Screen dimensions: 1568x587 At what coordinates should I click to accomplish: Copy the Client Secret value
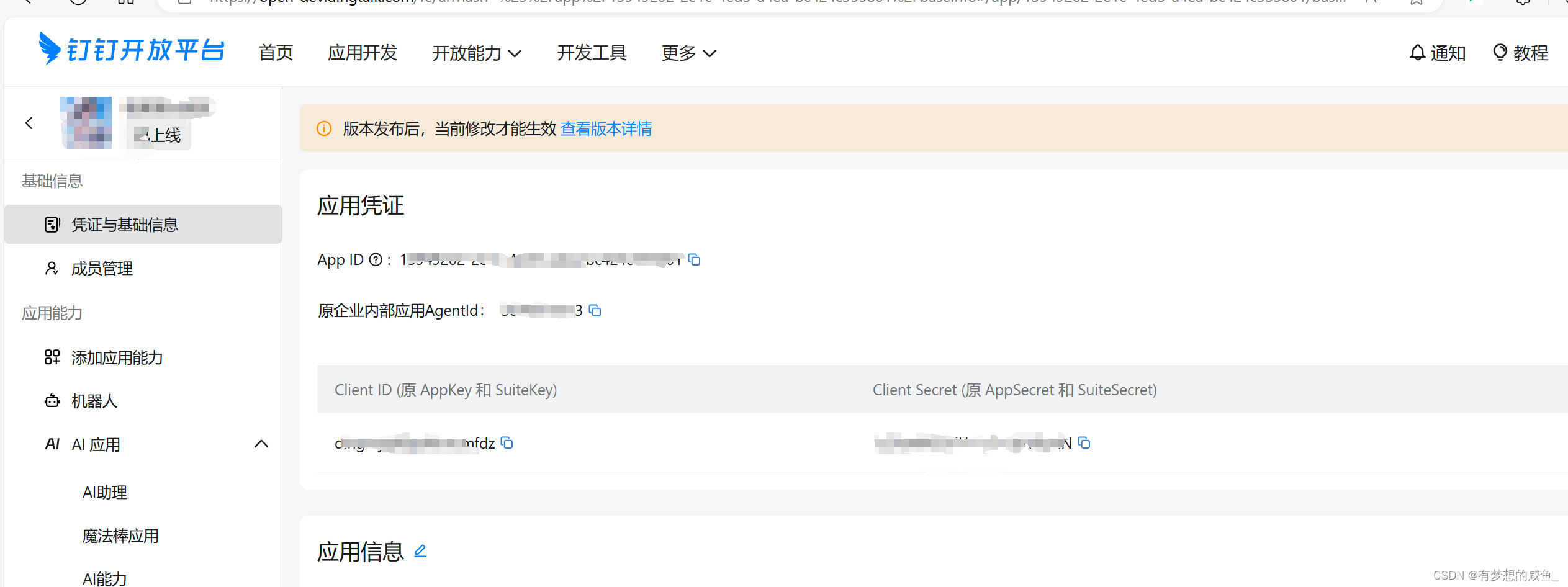coord(1084,442)
